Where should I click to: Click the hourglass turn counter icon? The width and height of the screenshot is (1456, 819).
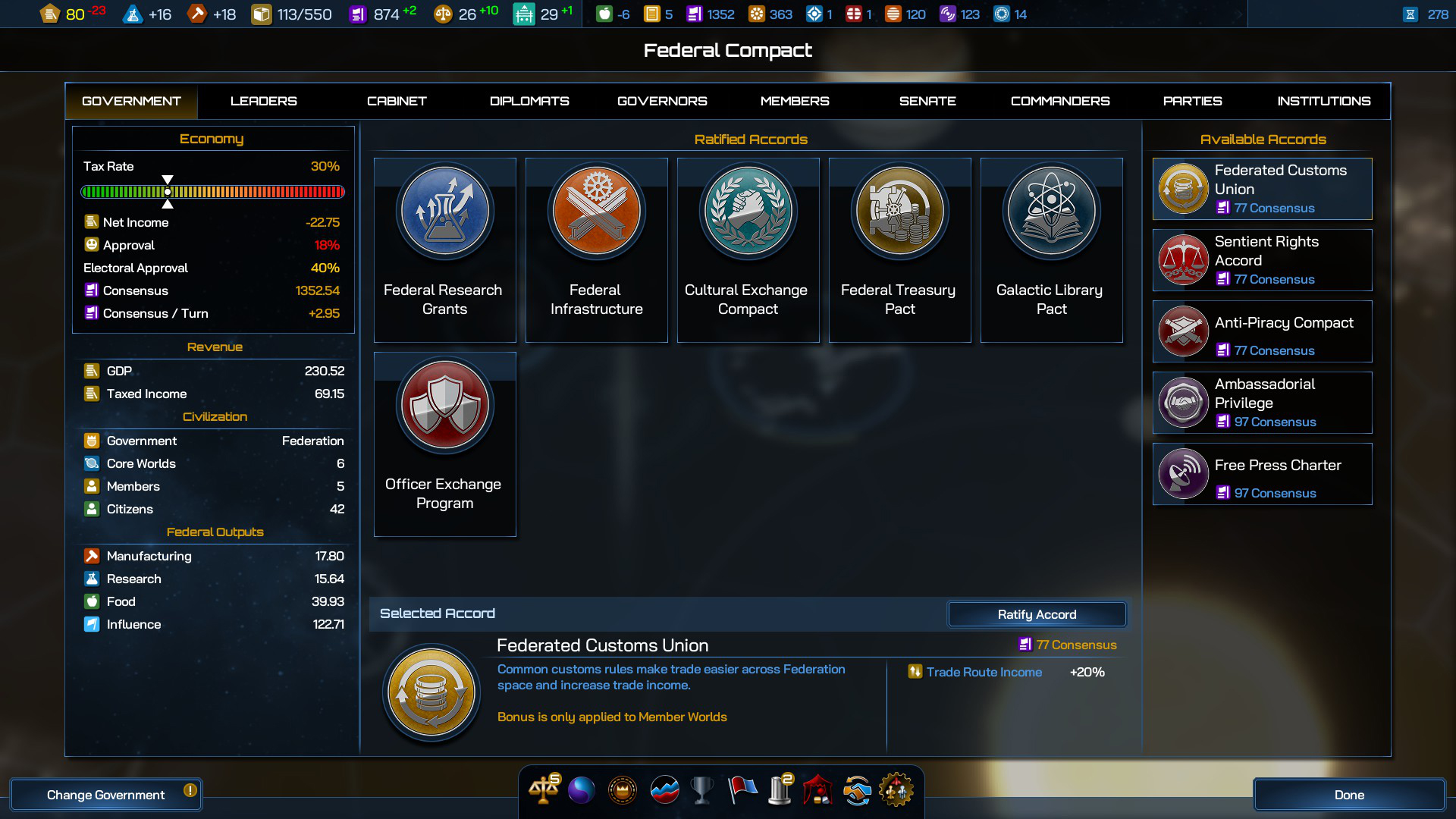point(1410,14)
